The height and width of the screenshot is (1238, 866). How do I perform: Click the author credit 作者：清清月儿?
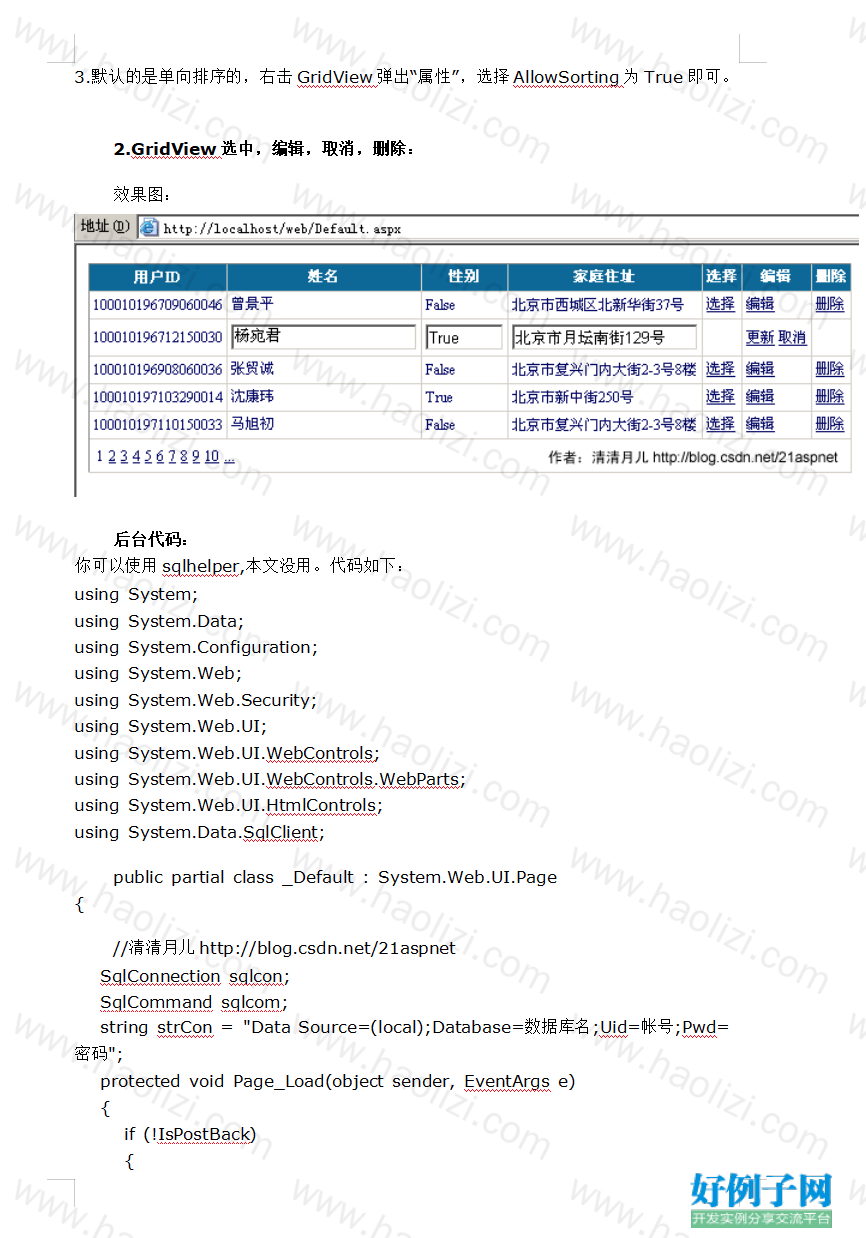[598, 457]
